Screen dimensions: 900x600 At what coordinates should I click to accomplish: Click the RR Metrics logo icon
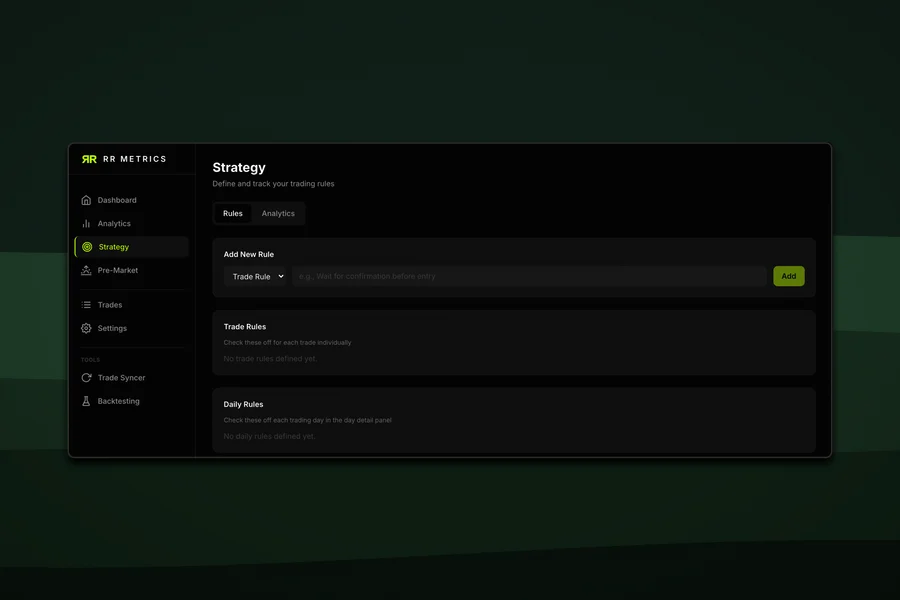tap(89, 159)
